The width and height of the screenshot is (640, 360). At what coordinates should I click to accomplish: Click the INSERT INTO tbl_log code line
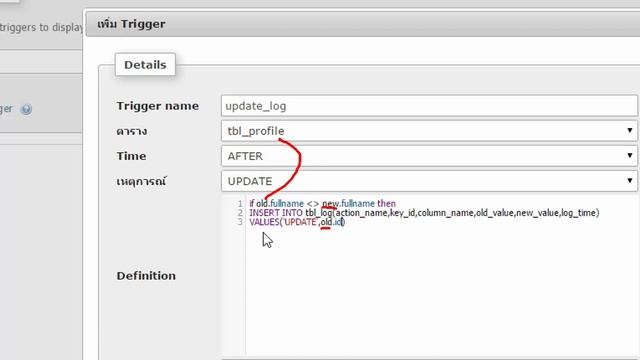click(x=424, y=213)
